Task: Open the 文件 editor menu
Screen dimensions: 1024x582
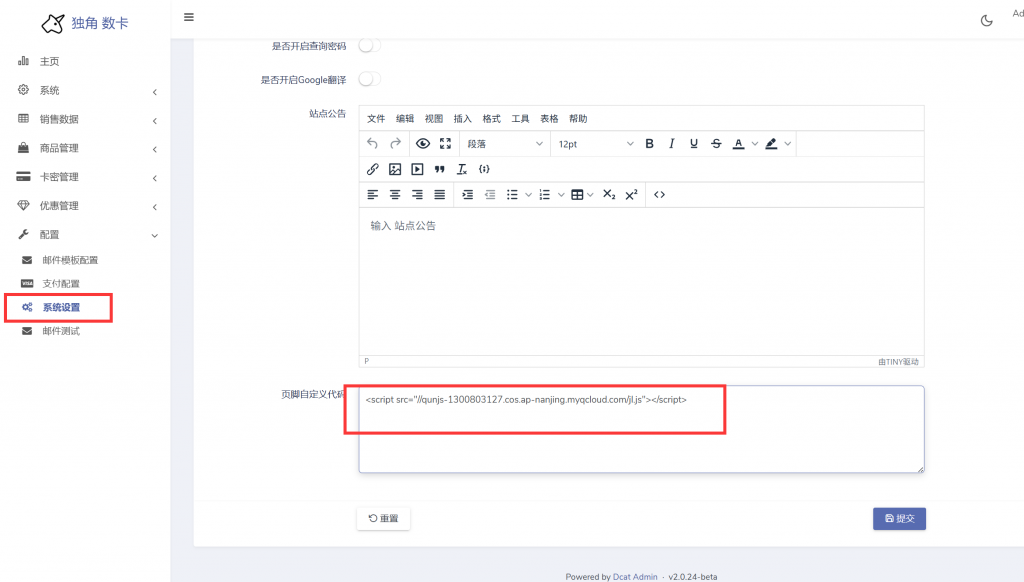Action: click(x=376, y=118)
